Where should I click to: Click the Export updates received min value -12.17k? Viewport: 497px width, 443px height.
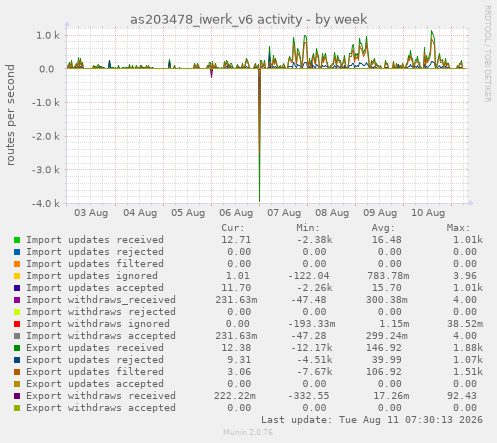point(311,348)
